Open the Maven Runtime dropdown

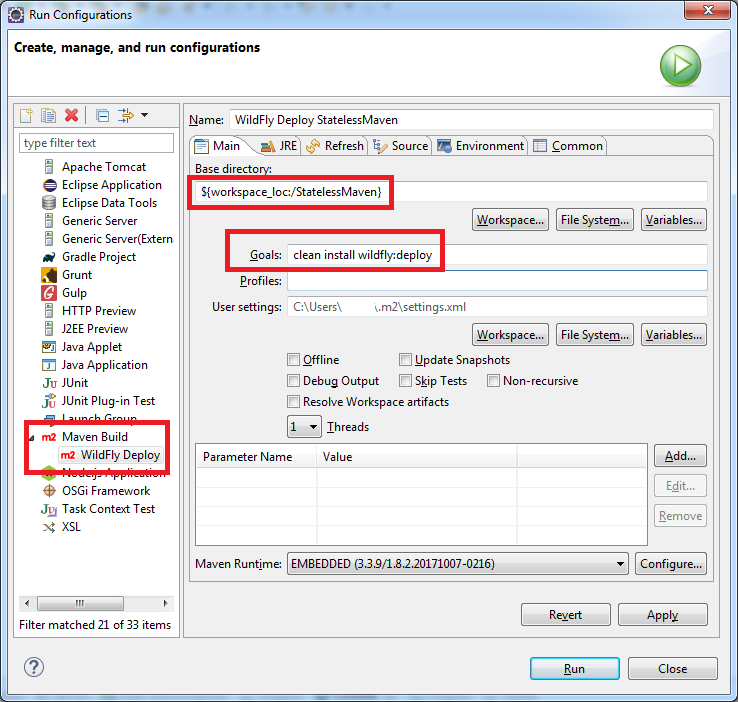click(x=457, y=564)
